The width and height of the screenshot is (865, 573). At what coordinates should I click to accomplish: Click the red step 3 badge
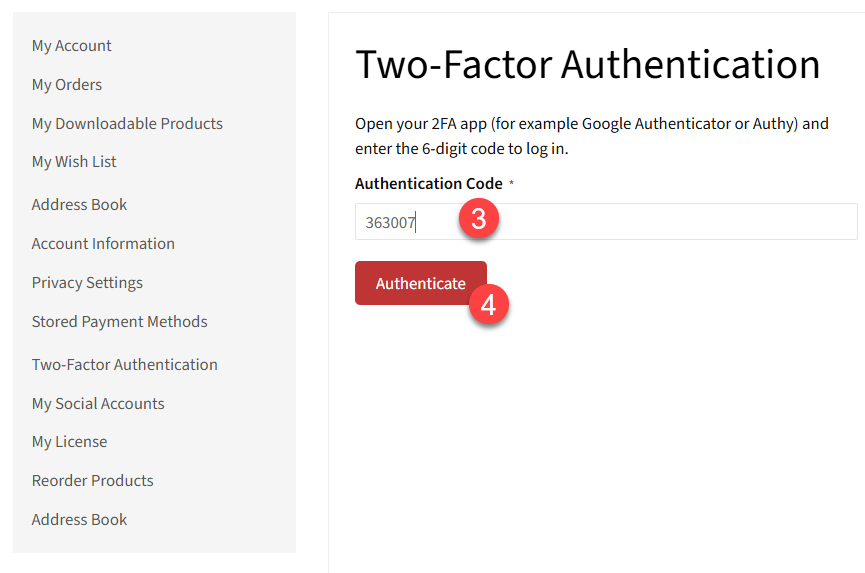pyautogui.click(x=478, y=219)
